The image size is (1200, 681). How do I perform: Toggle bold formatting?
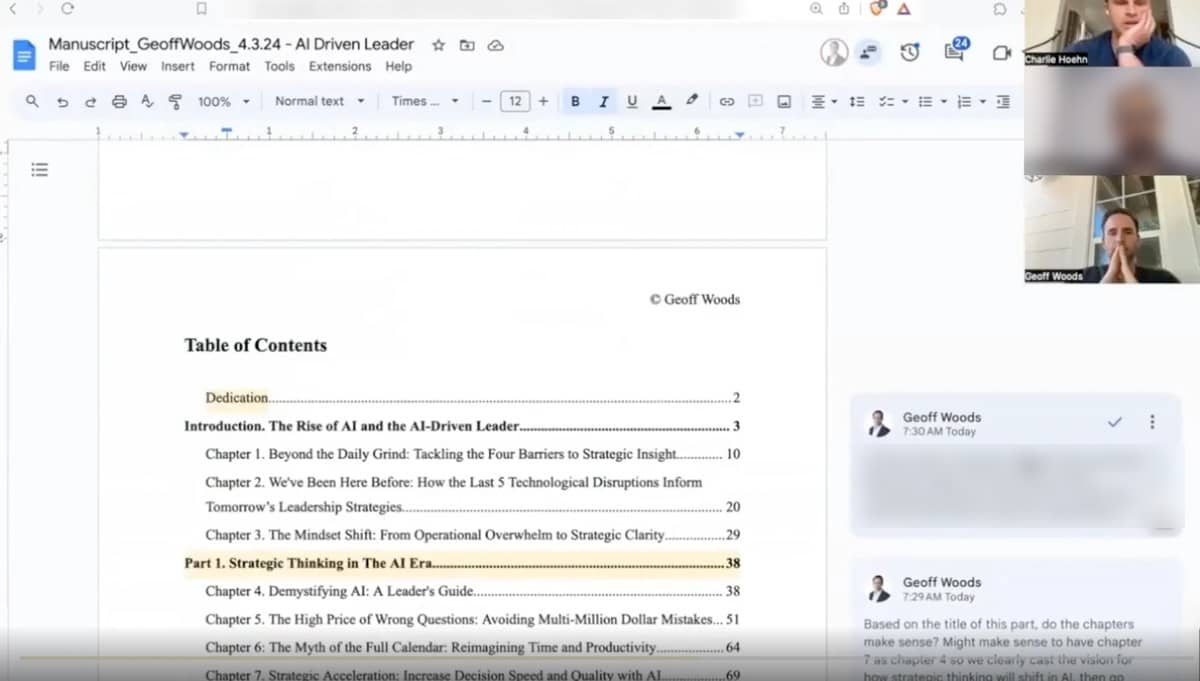[575, 101]
